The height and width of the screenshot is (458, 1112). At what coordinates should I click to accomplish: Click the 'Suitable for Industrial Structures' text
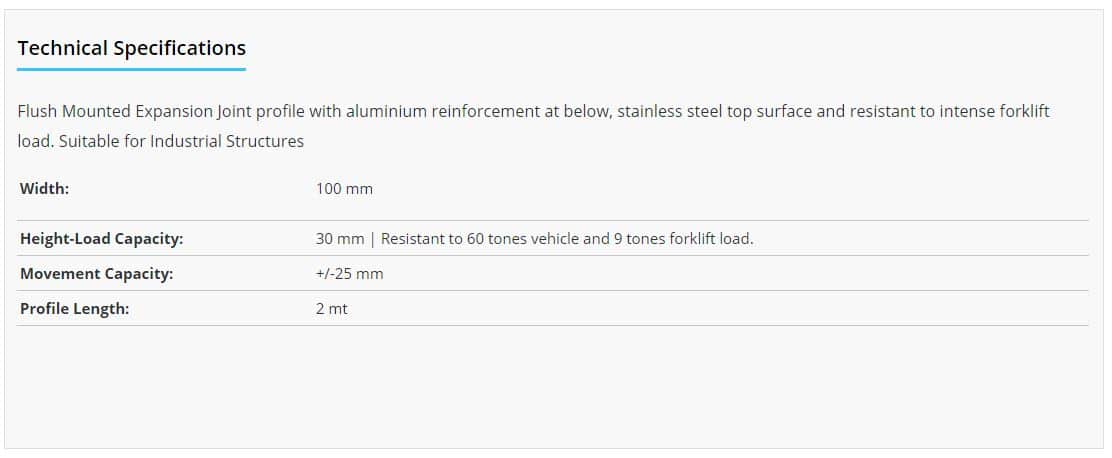[181, 141]
